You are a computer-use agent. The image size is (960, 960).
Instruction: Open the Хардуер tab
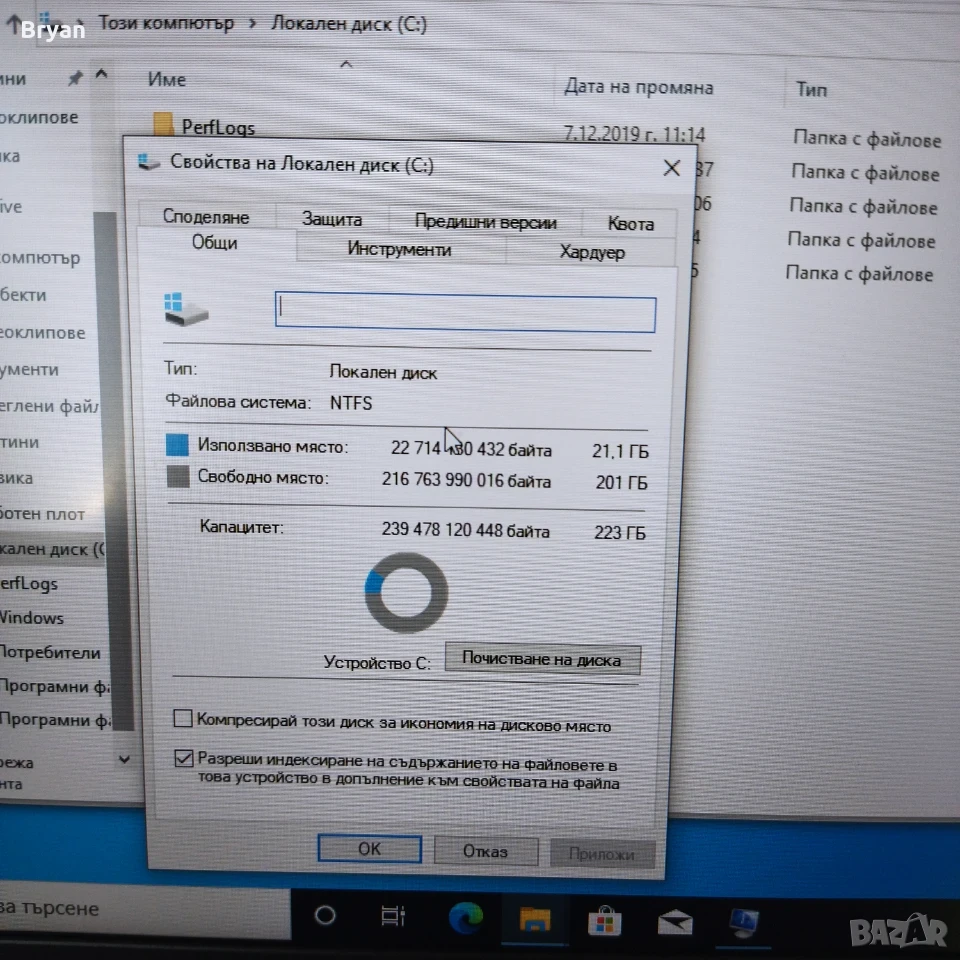(x=592, y=252)
